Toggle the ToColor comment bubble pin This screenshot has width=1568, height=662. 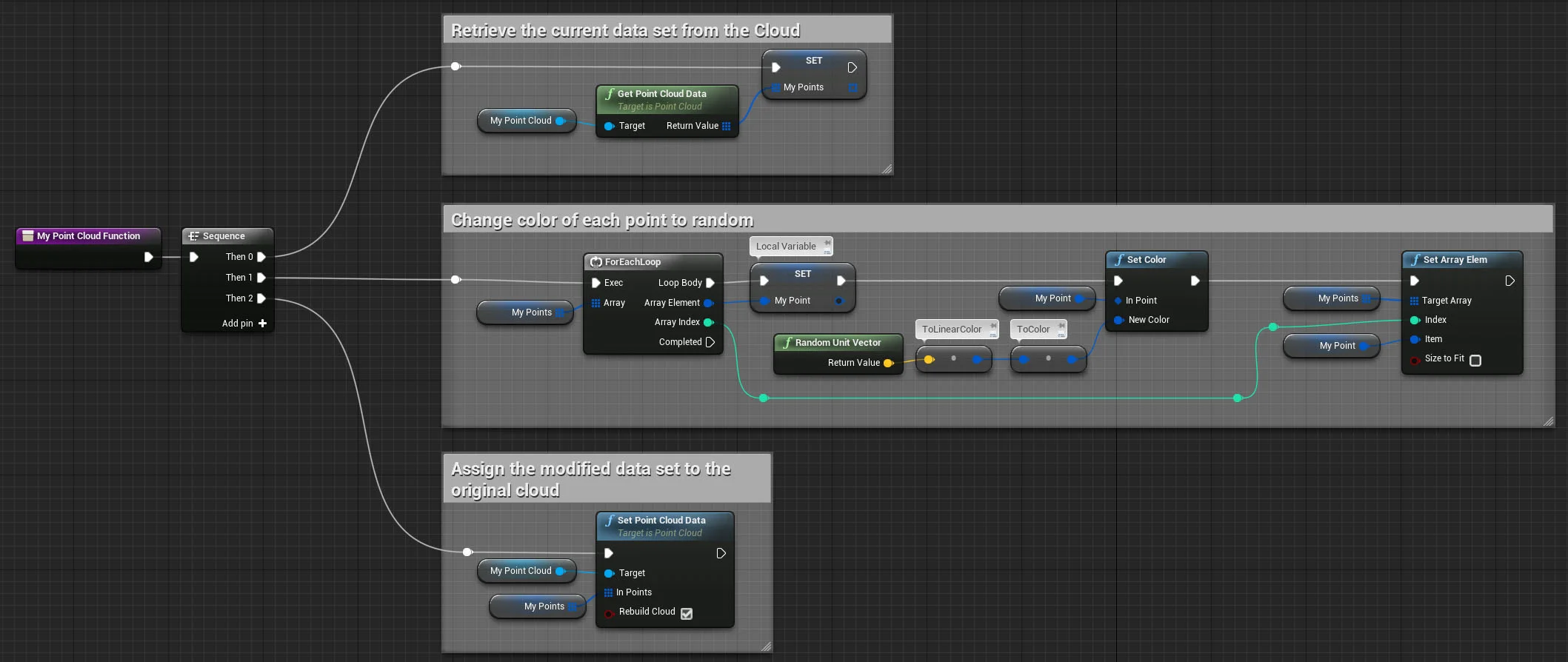1061,326
